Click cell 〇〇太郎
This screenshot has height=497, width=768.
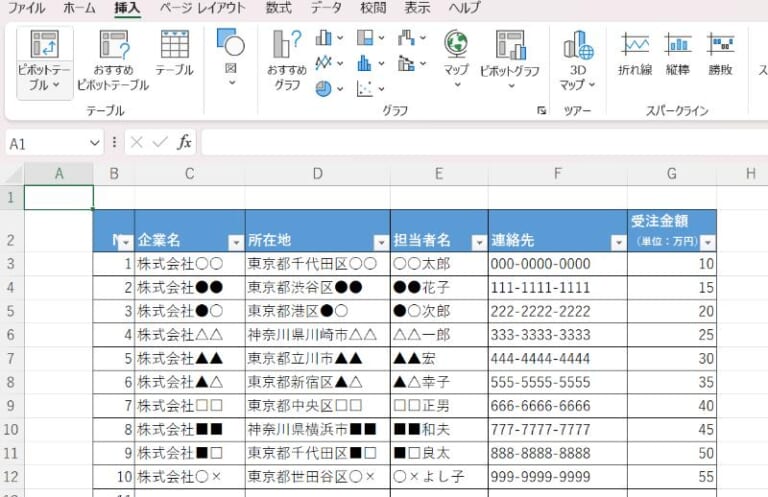click(x=439, y=264)
